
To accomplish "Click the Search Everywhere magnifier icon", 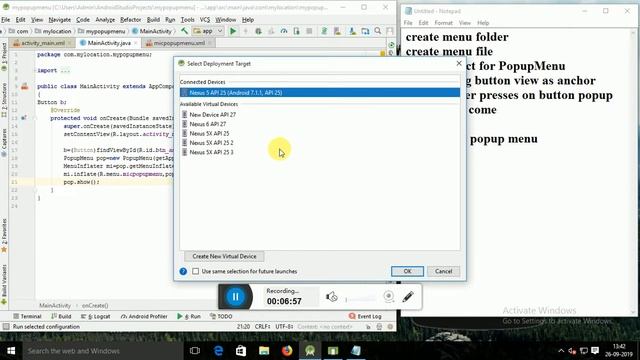I will click(x=378, y=31).
